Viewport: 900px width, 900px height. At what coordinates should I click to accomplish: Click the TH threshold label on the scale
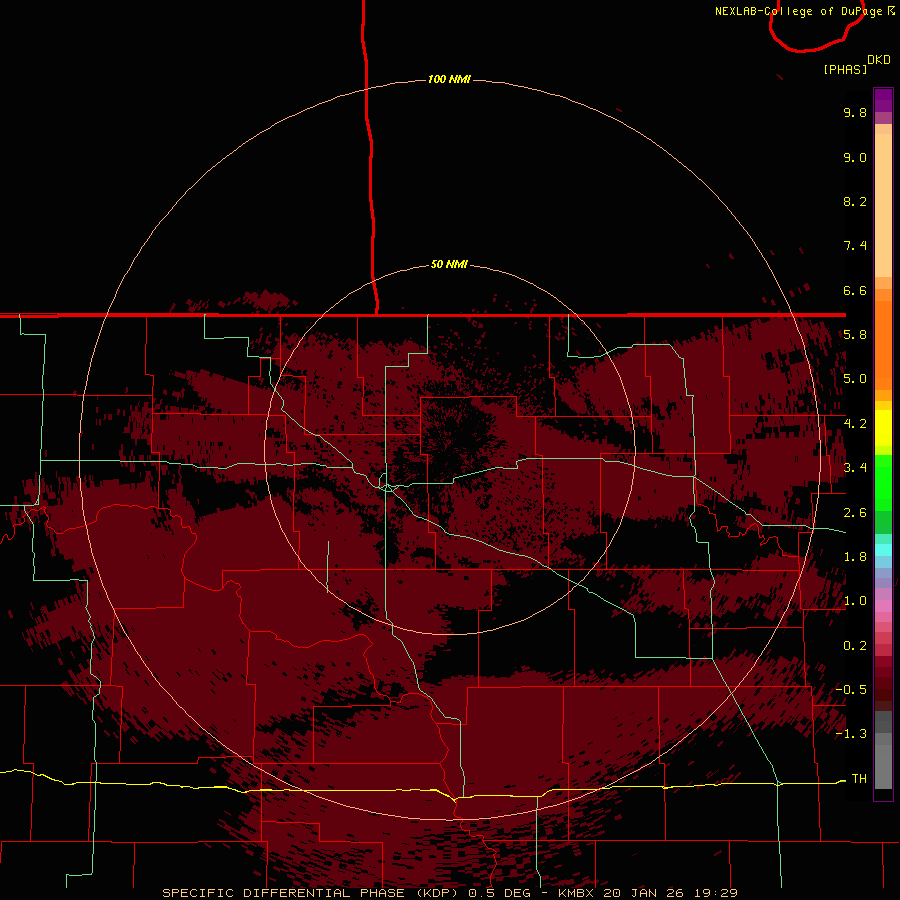[x=859, y=779]
